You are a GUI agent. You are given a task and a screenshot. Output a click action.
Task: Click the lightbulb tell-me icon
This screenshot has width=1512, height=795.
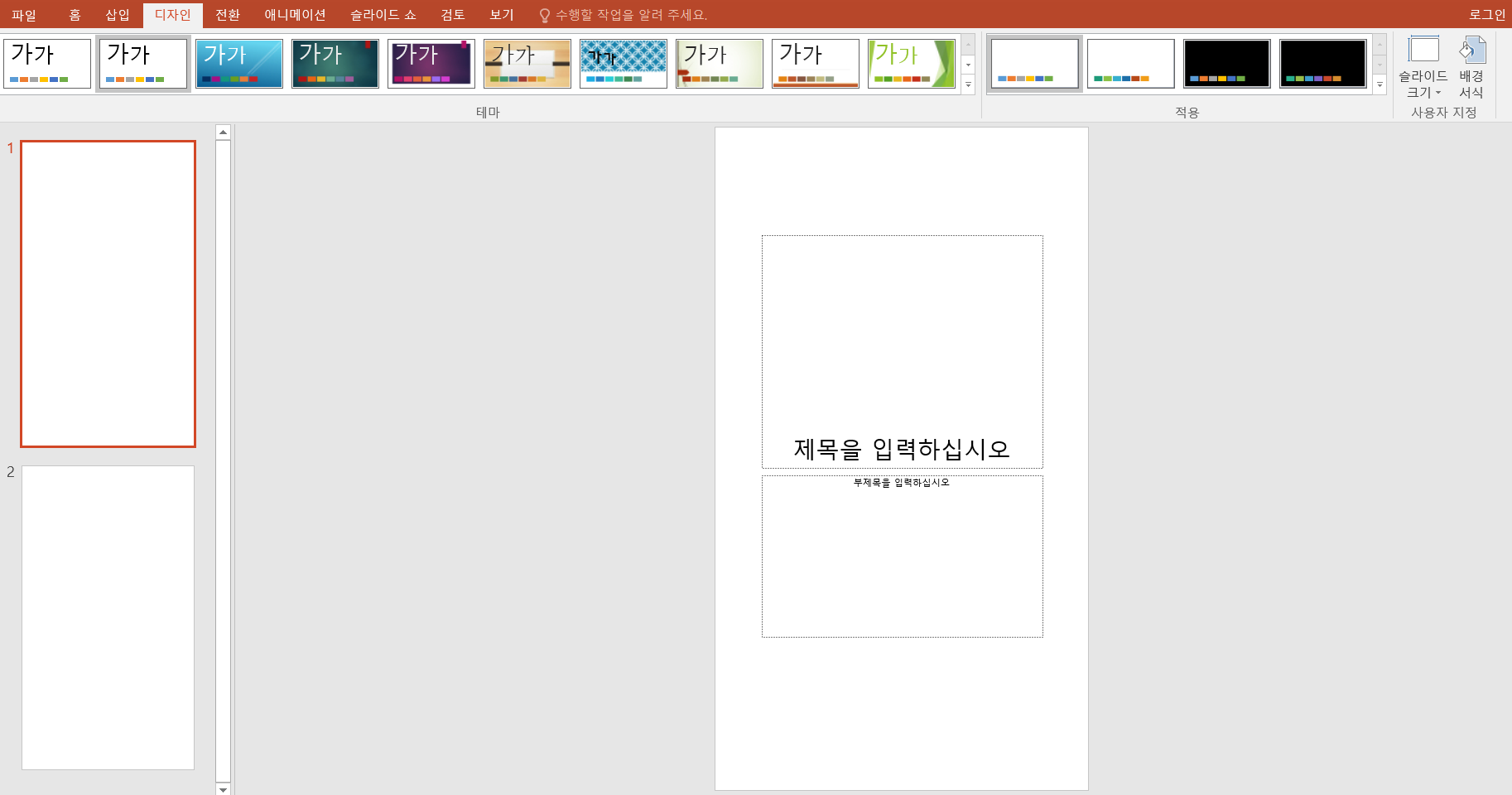(544, 15)
